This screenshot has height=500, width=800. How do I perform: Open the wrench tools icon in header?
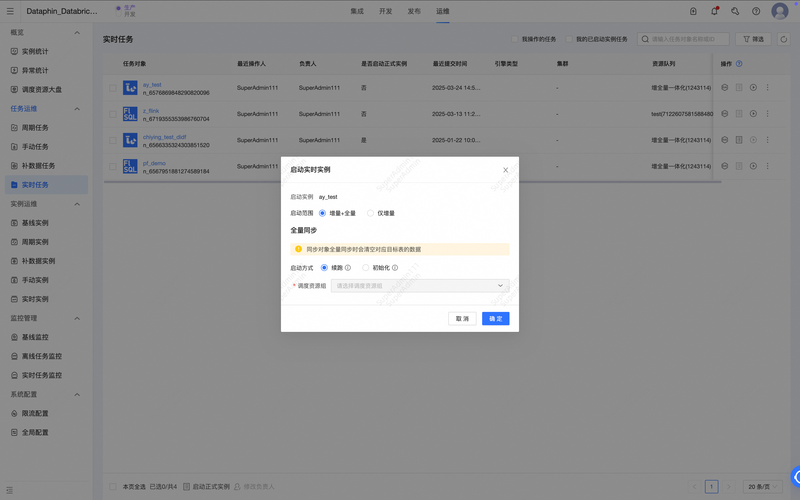[x=735, y=11]
